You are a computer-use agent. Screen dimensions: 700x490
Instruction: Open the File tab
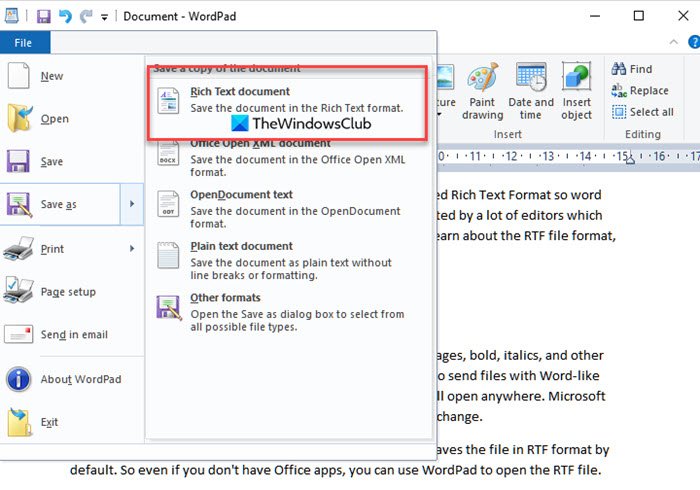pos(23,43)
